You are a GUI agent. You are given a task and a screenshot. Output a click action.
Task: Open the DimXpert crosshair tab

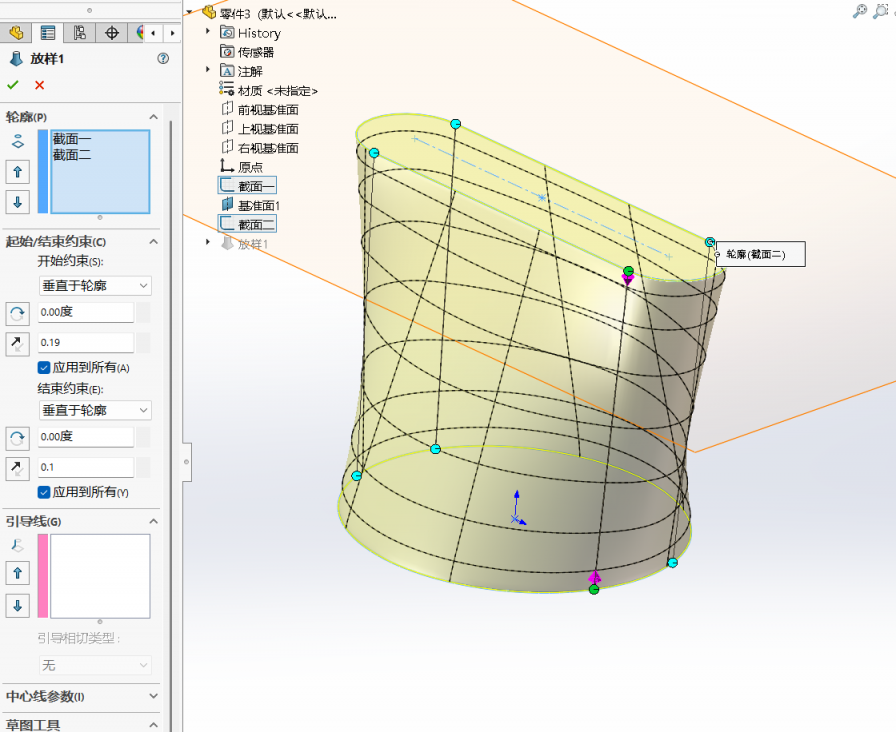(111, 32)
